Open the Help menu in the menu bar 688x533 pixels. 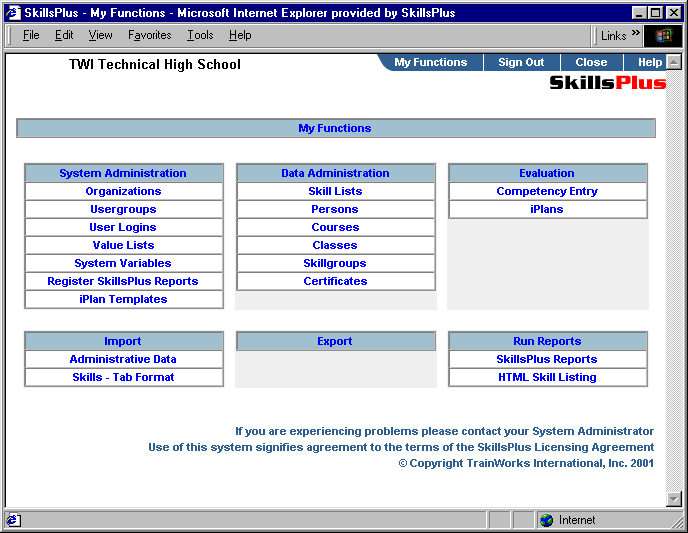click(x=240, y=35)
